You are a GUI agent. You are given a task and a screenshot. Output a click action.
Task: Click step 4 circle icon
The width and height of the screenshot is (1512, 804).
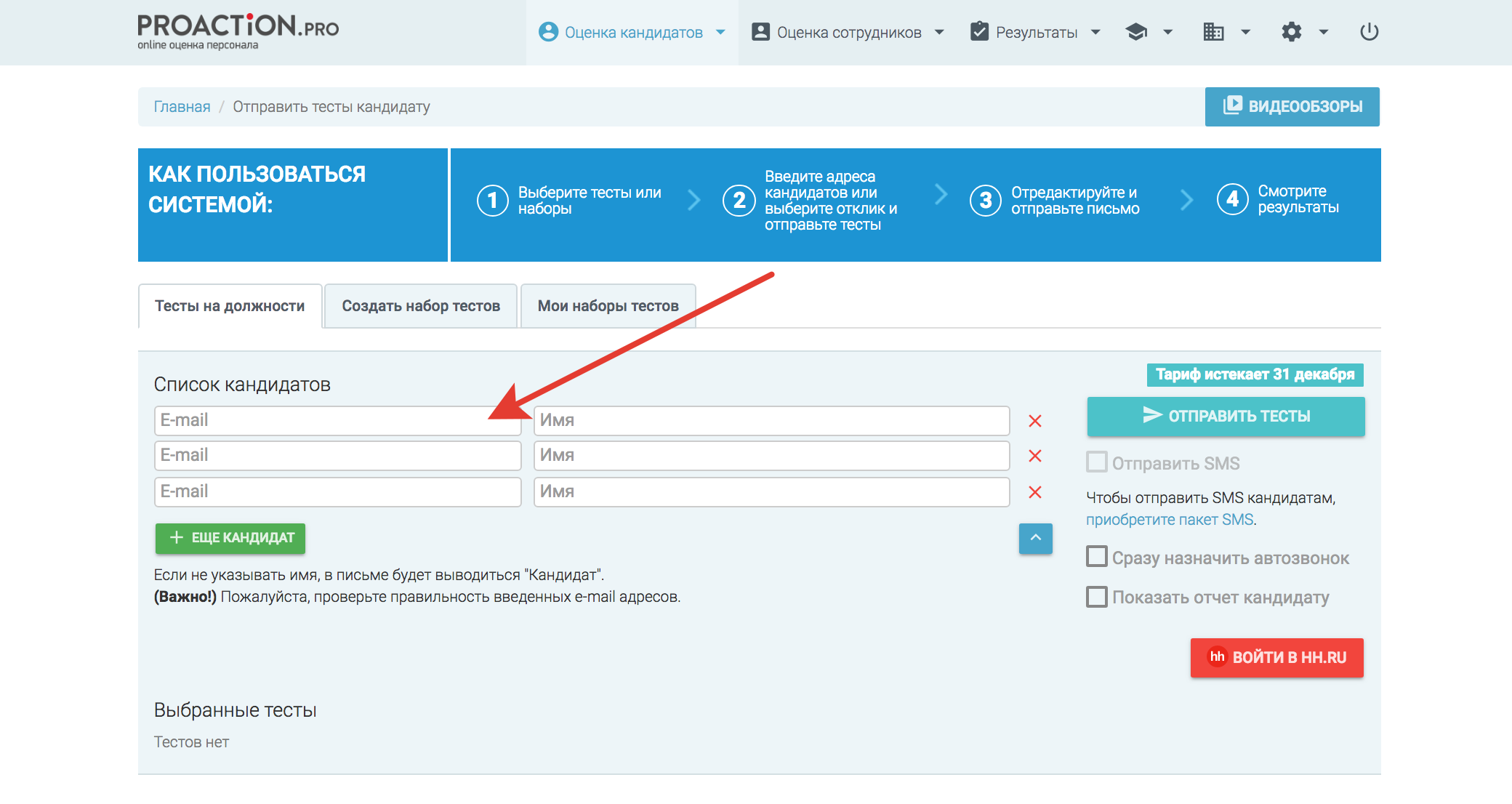pyautogui.click(x=1233, y=198)
